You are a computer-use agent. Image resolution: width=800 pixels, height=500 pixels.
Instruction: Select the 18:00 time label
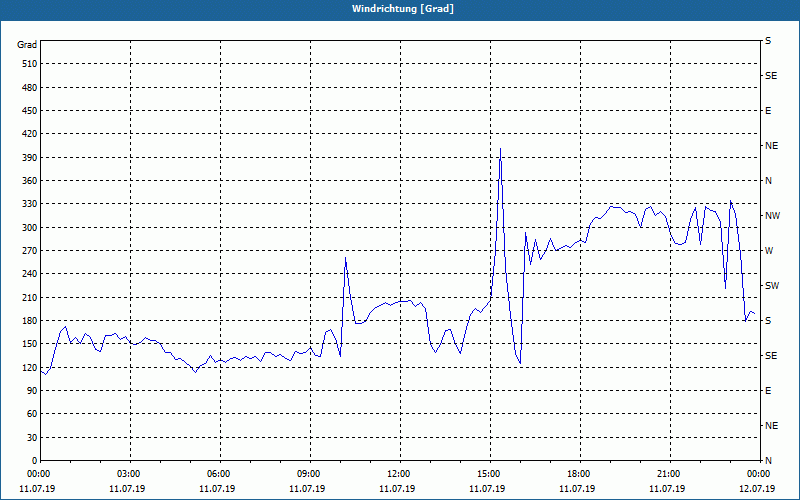tap(579, 474)
